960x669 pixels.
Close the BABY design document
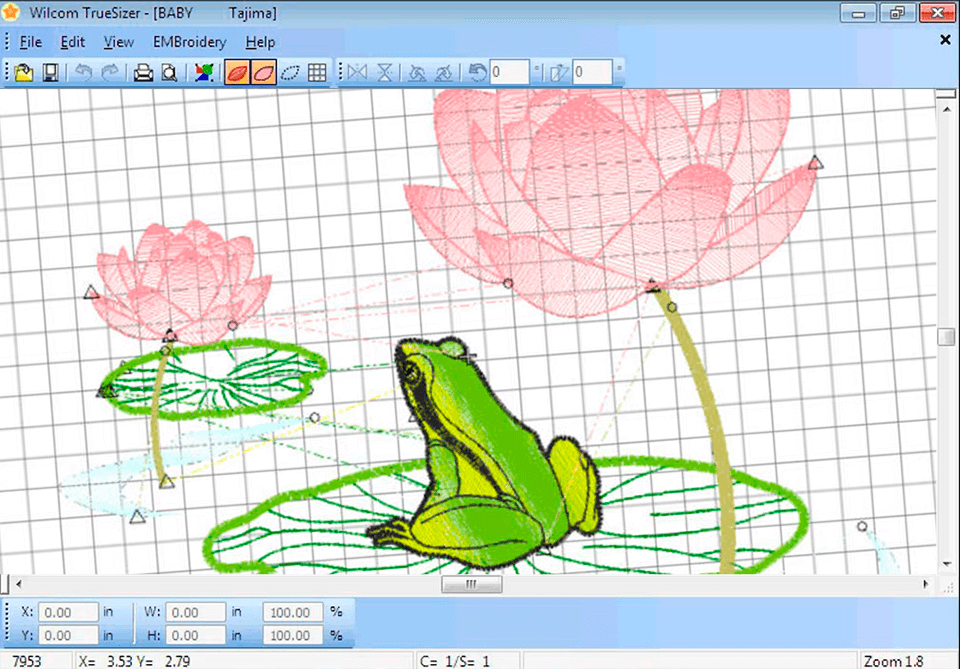pos(945,41)
